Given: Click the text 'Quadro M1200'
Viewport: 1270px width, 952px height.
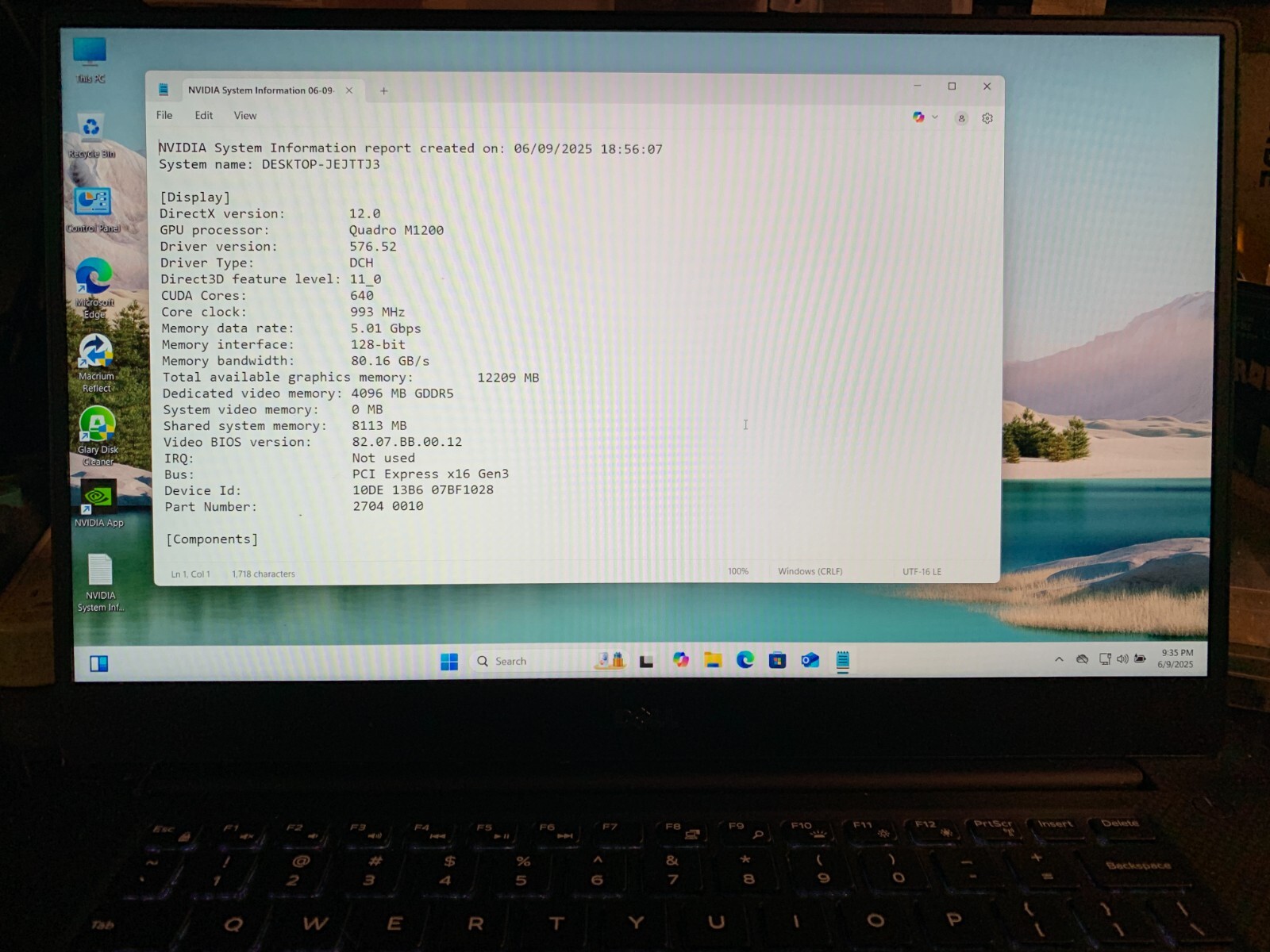Looking at the screenshot, I should click(x=396, y=230).
